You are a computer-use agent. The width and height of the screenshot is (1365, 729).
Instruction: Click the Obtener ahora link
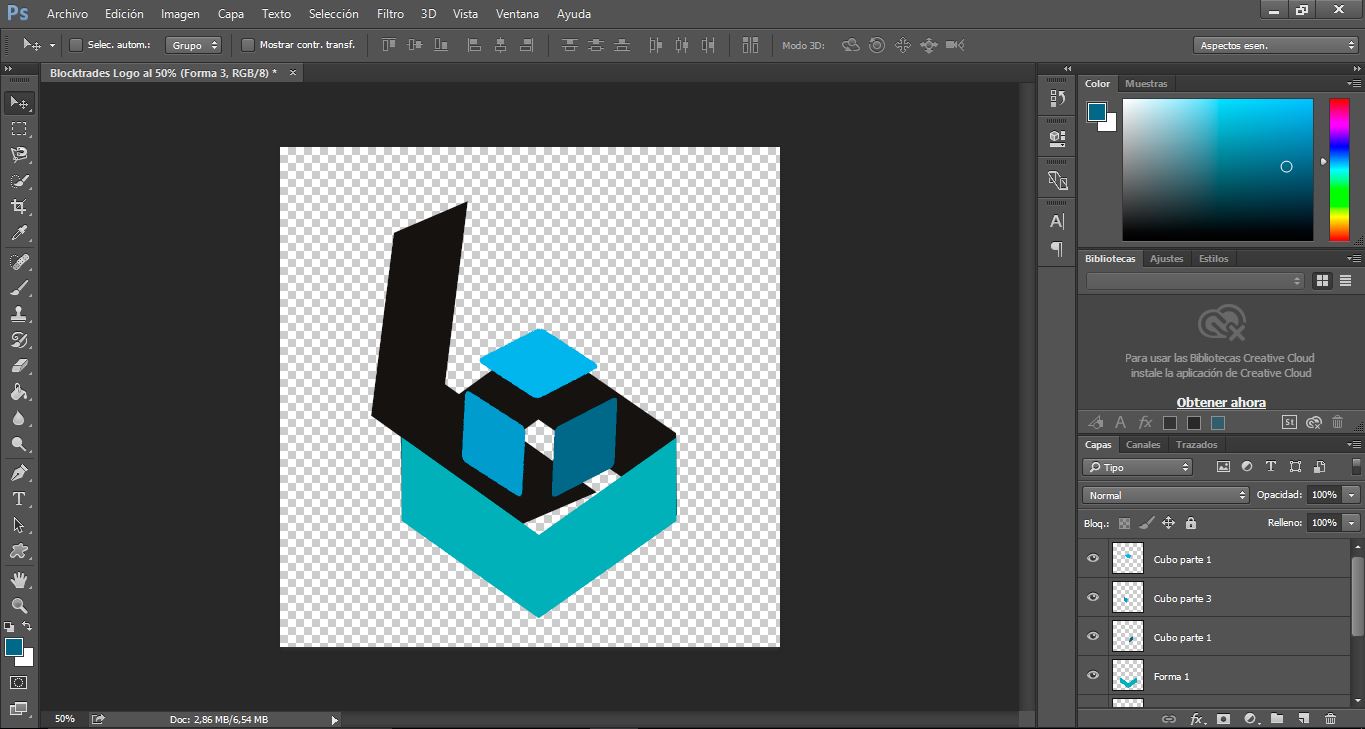point(1221,403)
